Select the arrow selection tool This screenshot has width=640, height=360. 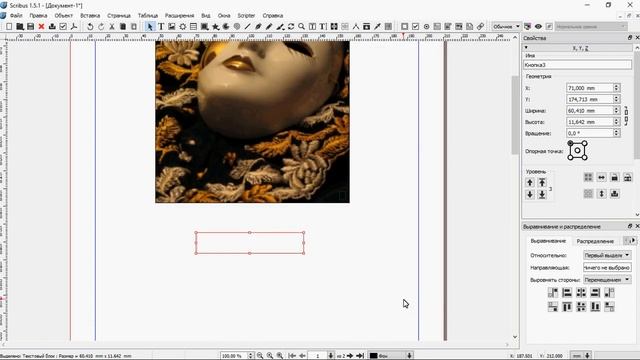150,27
